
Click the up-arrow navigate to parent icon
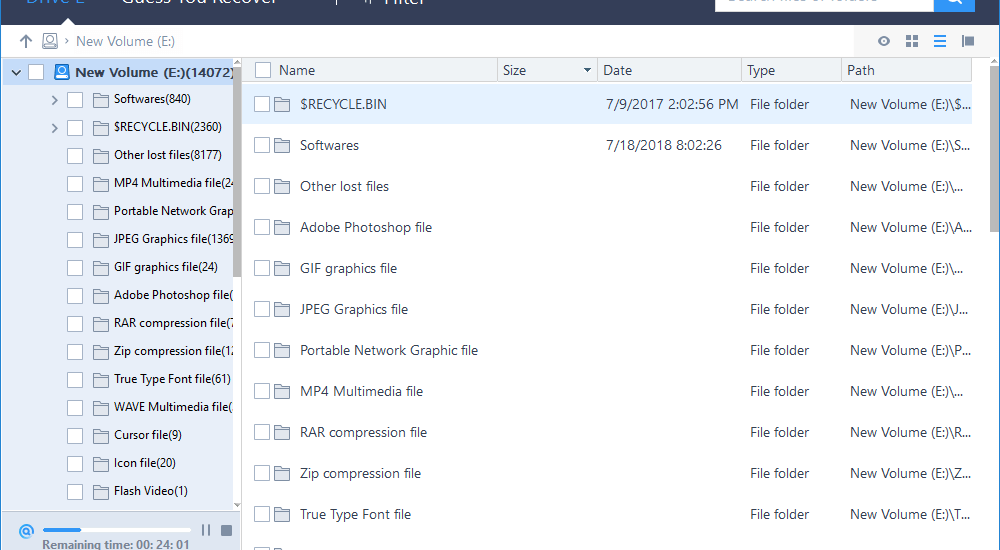(x=26, y=41)
